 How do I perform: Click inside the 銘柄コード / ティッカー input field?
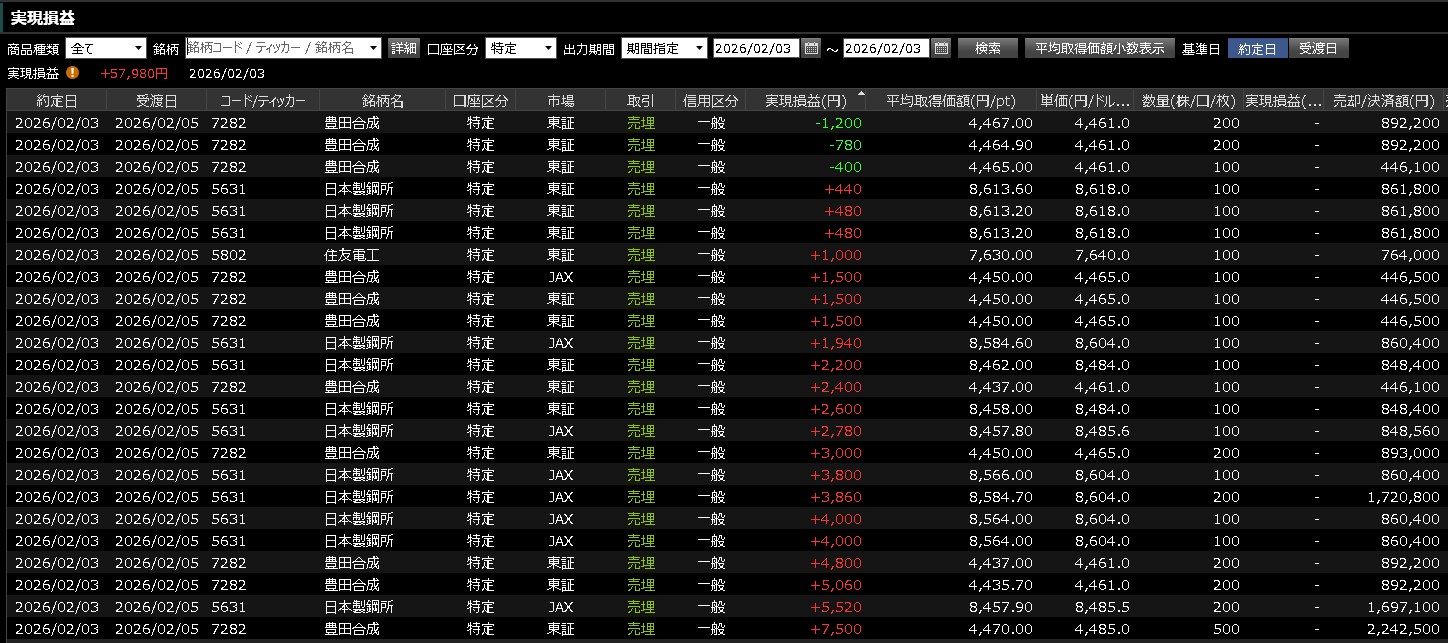(x=275, y=48)
